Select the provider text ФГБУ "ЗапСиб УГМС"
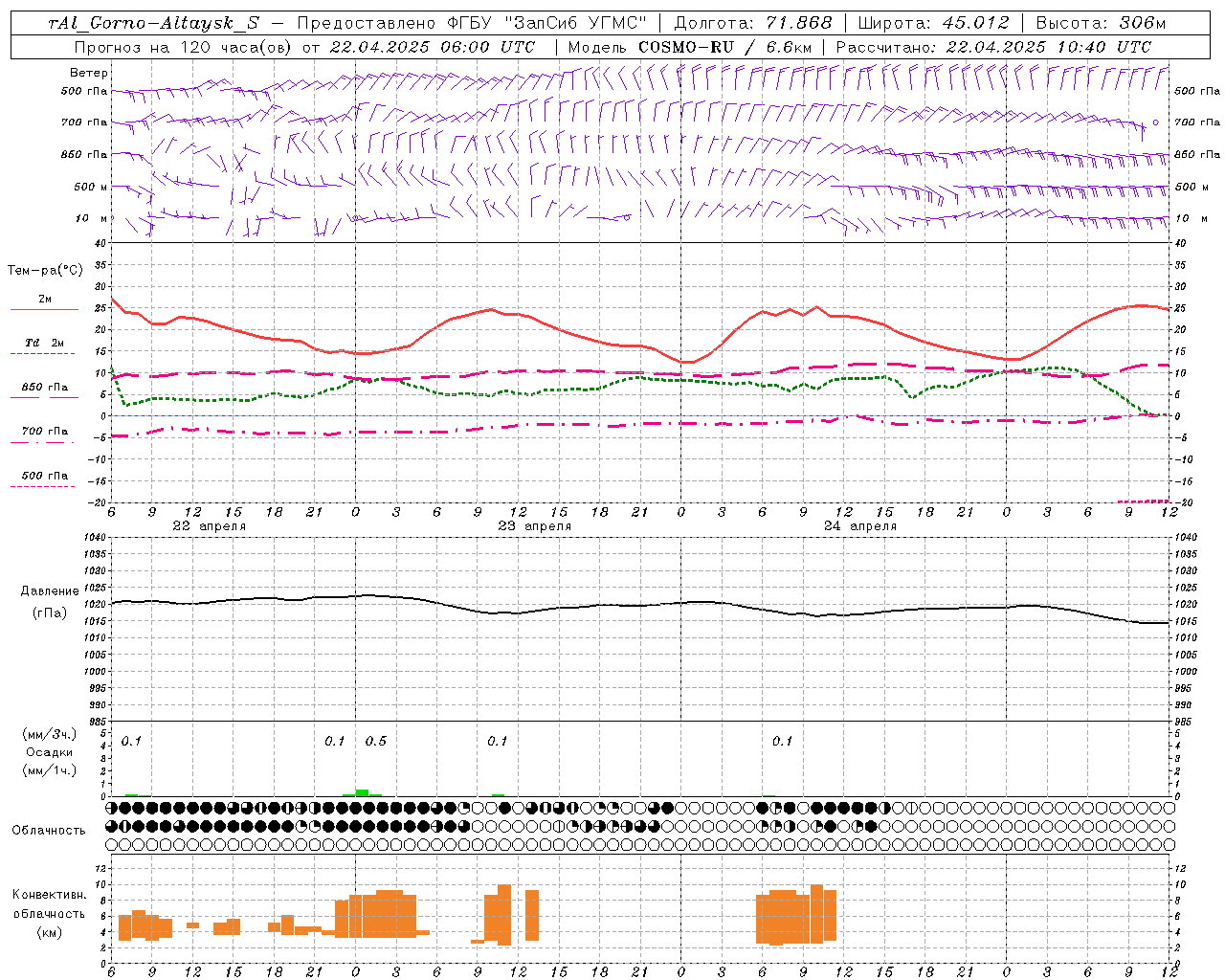Viewport: 1225px width, 980px height. point(546,23)
